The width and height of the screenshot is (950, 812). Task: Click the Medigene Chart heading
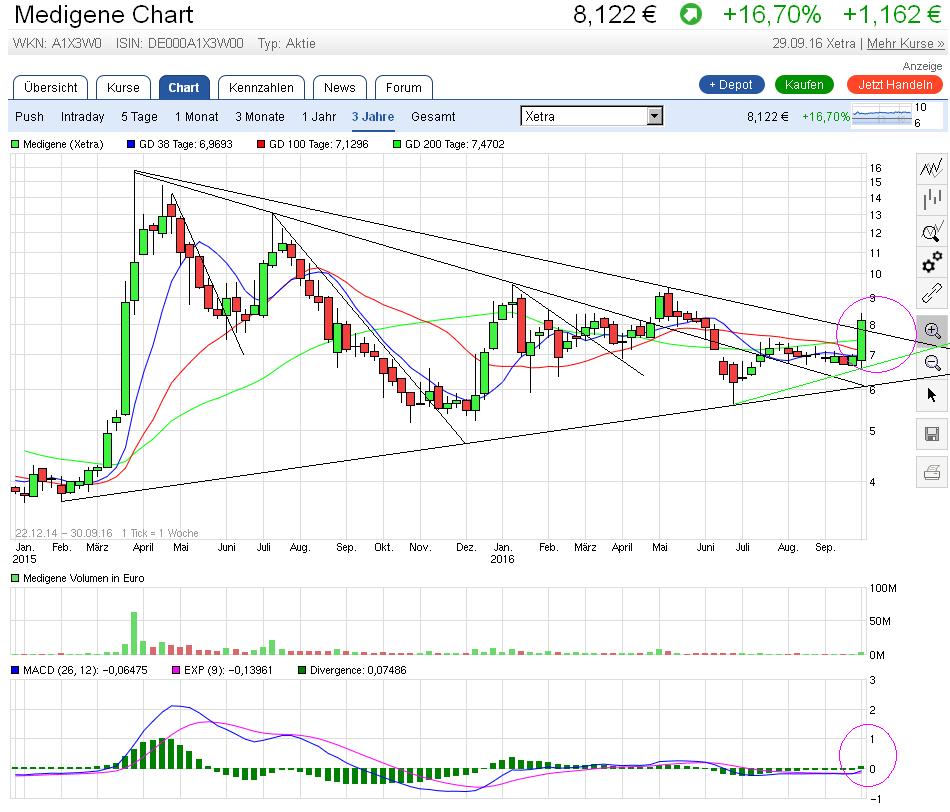(x=104, y=15)
